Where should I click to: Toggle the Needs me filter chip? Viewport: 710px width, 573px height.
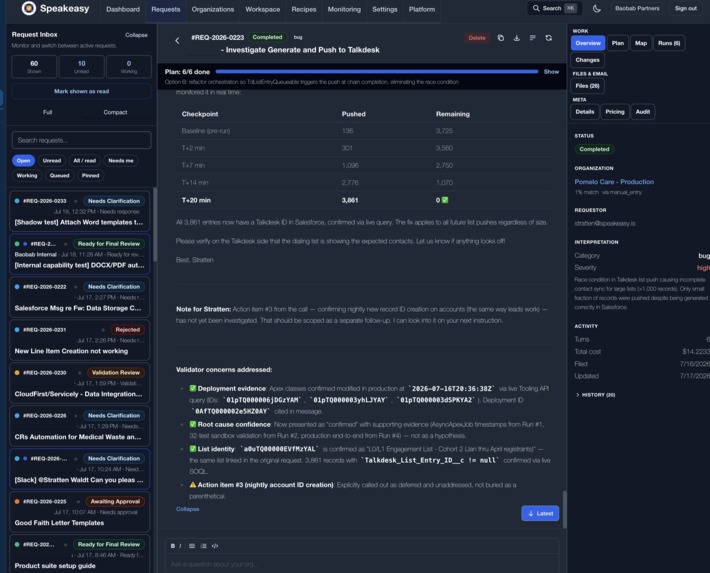[121, 160]
